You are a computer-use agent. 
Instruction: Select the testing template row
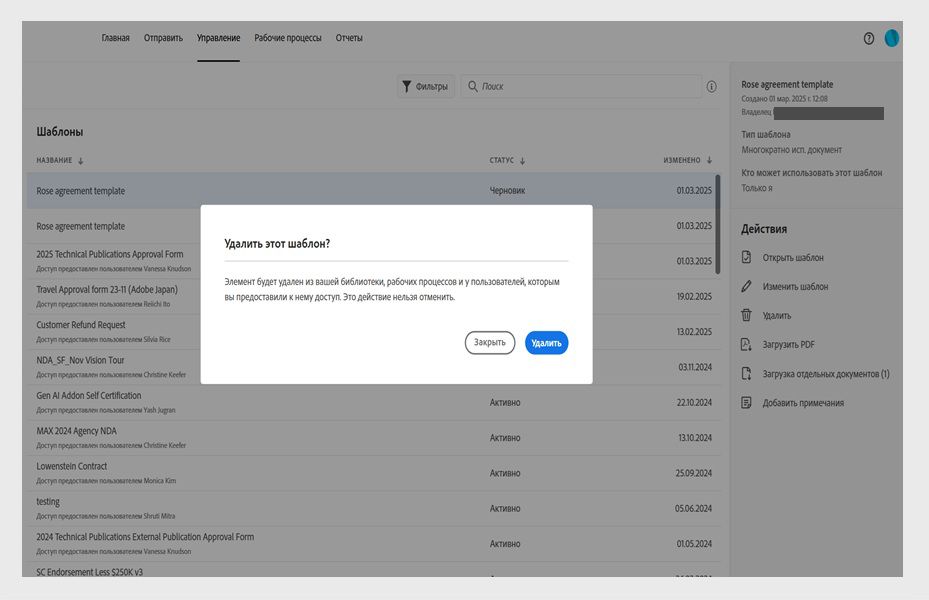[373, 508]
